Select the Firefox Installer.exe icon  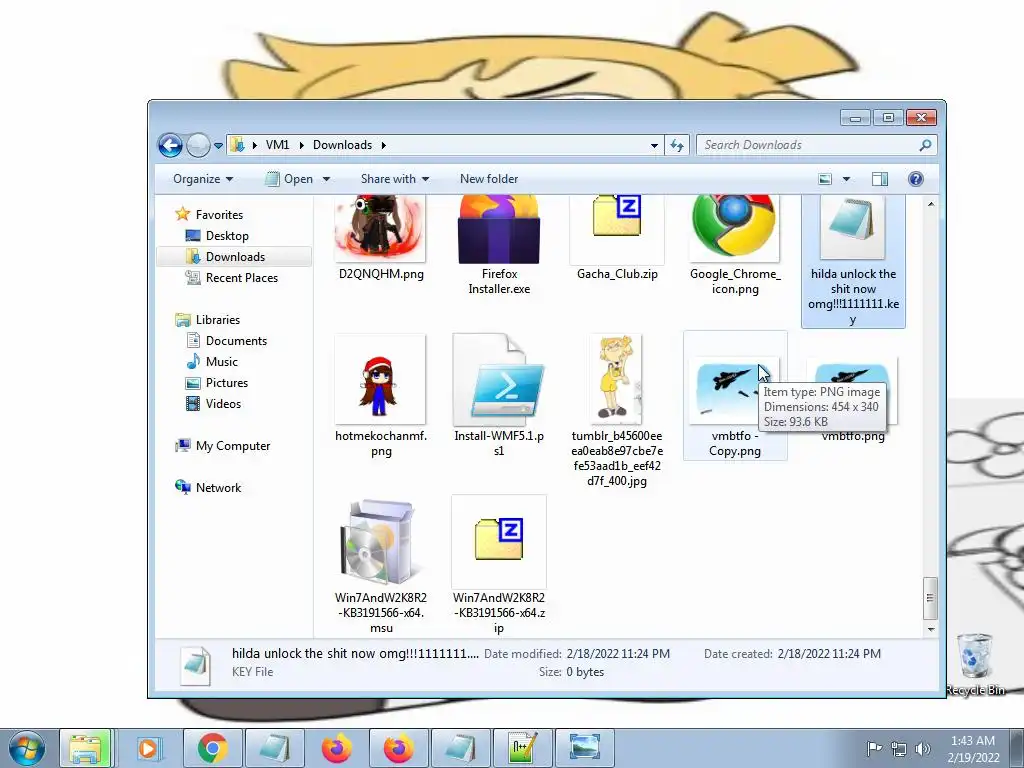pyautogui.click(x=499, y=229)
